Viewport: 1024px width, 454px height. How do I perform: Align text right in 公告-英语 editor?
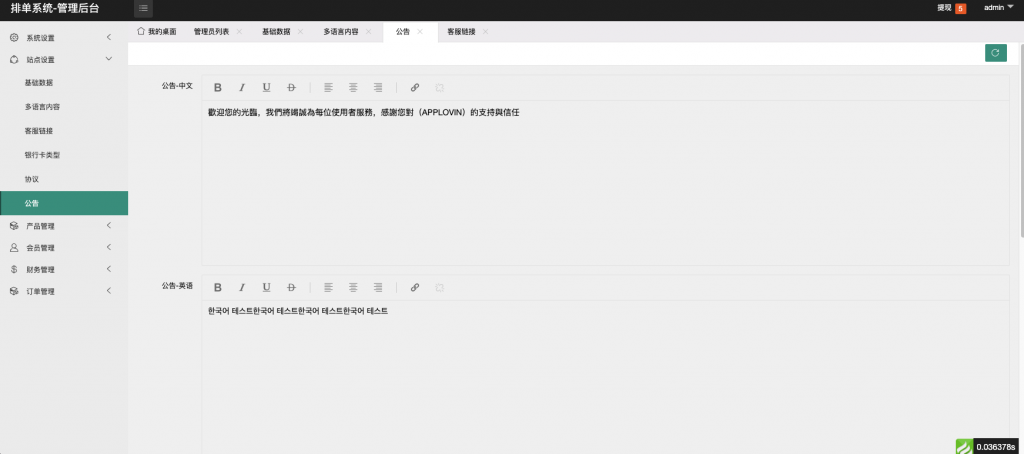tap(377, 287)
